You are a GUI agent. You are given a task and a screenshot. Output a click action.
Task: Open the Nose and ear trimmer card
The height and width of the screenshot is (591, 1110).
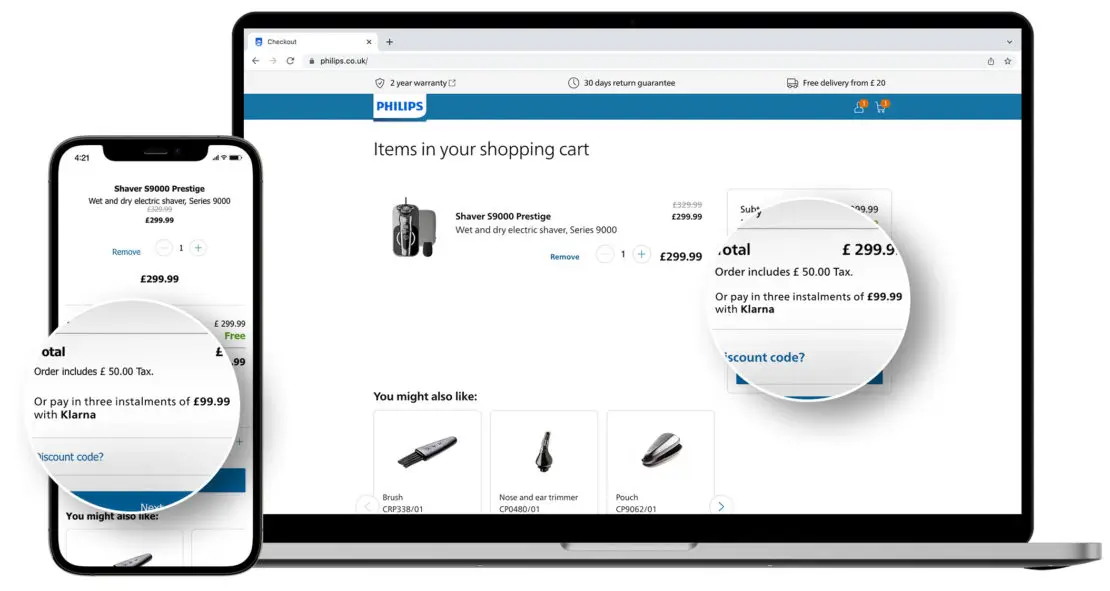pos(544,461)
